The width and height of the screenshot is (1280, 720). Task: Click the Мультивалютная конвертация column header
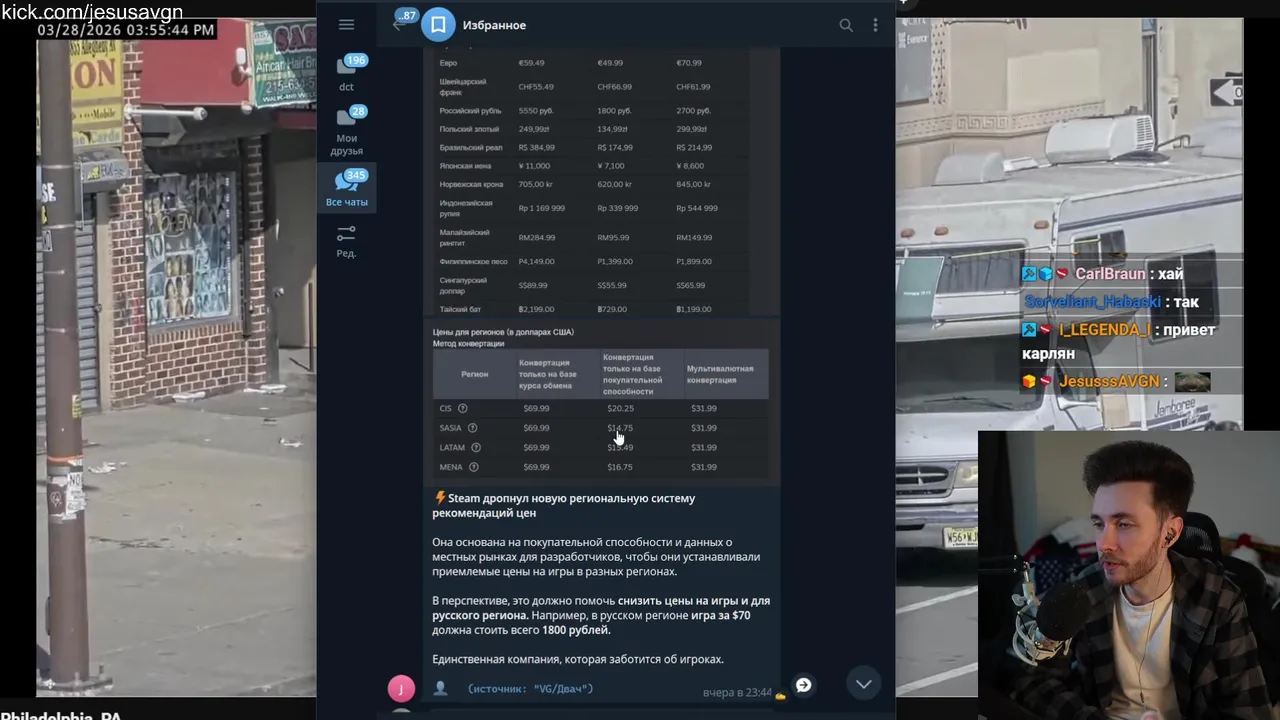(720, 374)
